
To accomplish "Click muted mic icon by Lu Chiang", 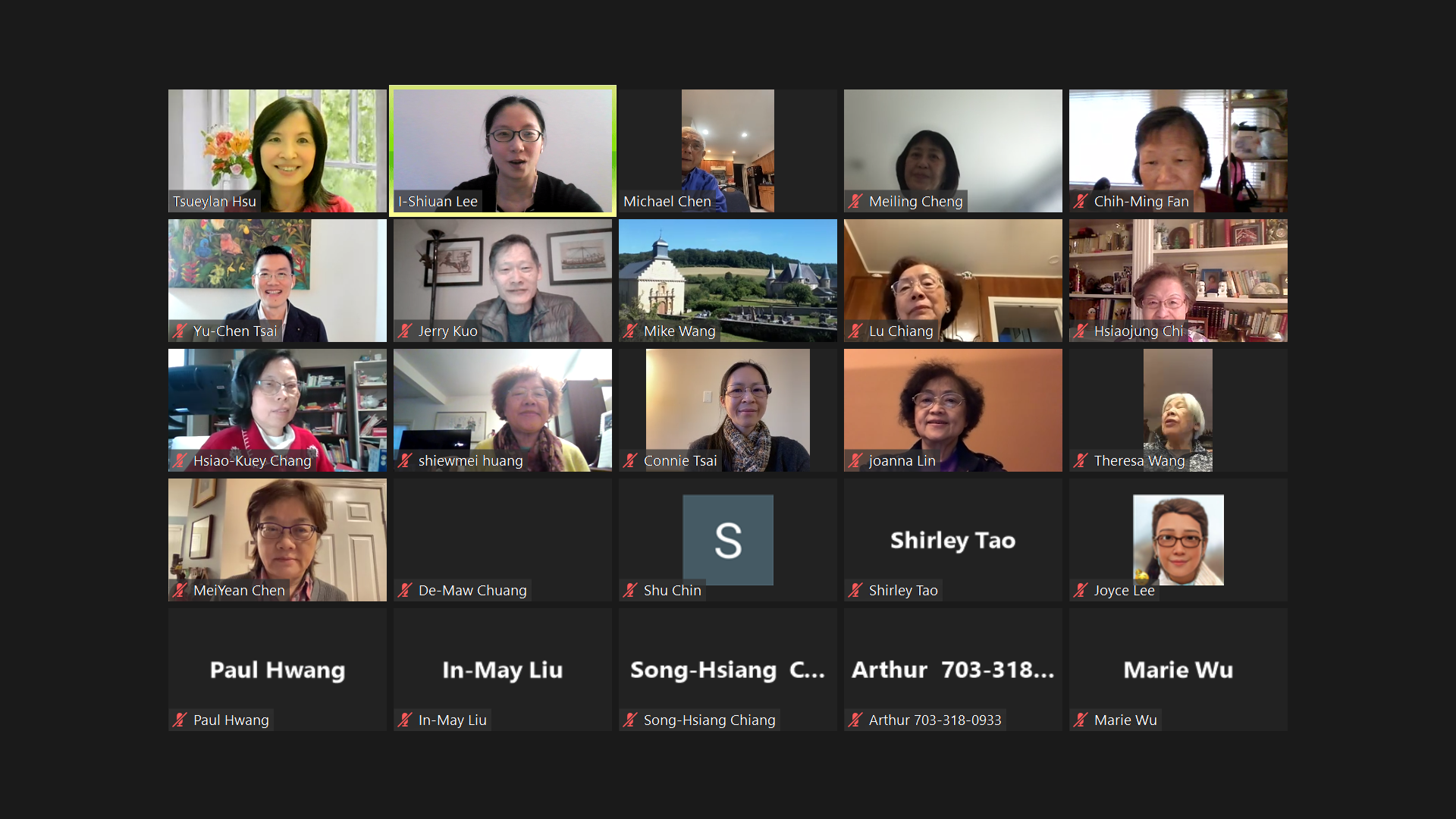I will tap(856, 331).
